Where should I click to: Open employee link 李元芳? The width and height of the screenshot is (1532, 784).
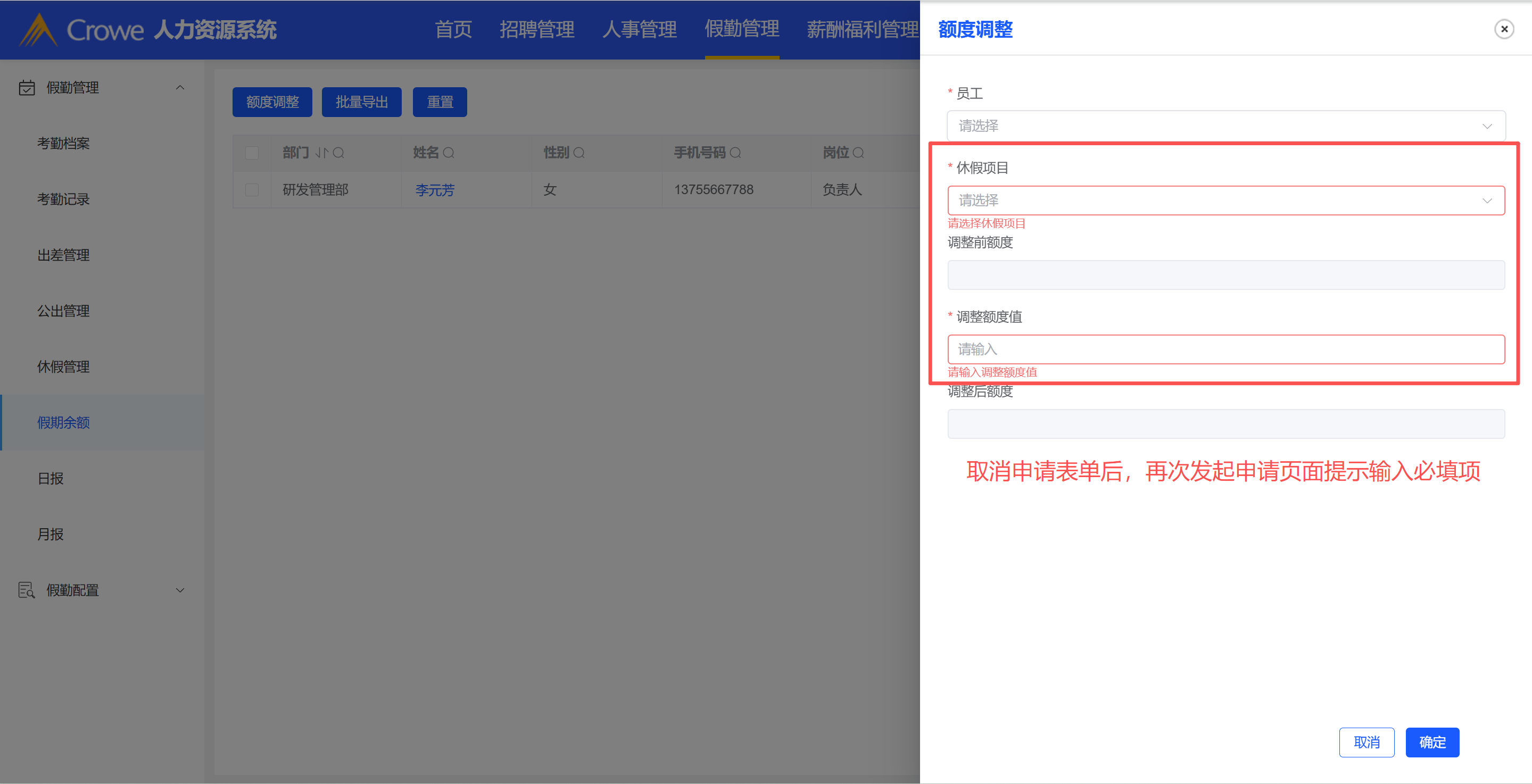coord(435,190)
